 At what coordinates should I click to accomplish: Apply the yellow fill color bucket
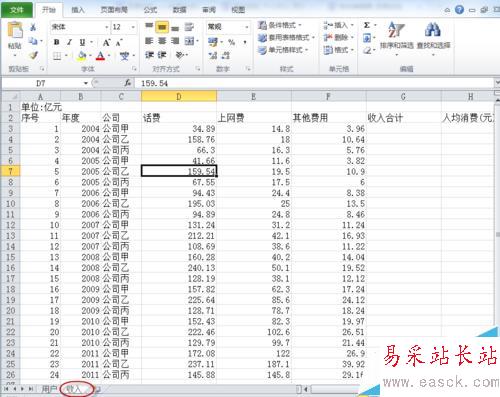tap(81, 56)
